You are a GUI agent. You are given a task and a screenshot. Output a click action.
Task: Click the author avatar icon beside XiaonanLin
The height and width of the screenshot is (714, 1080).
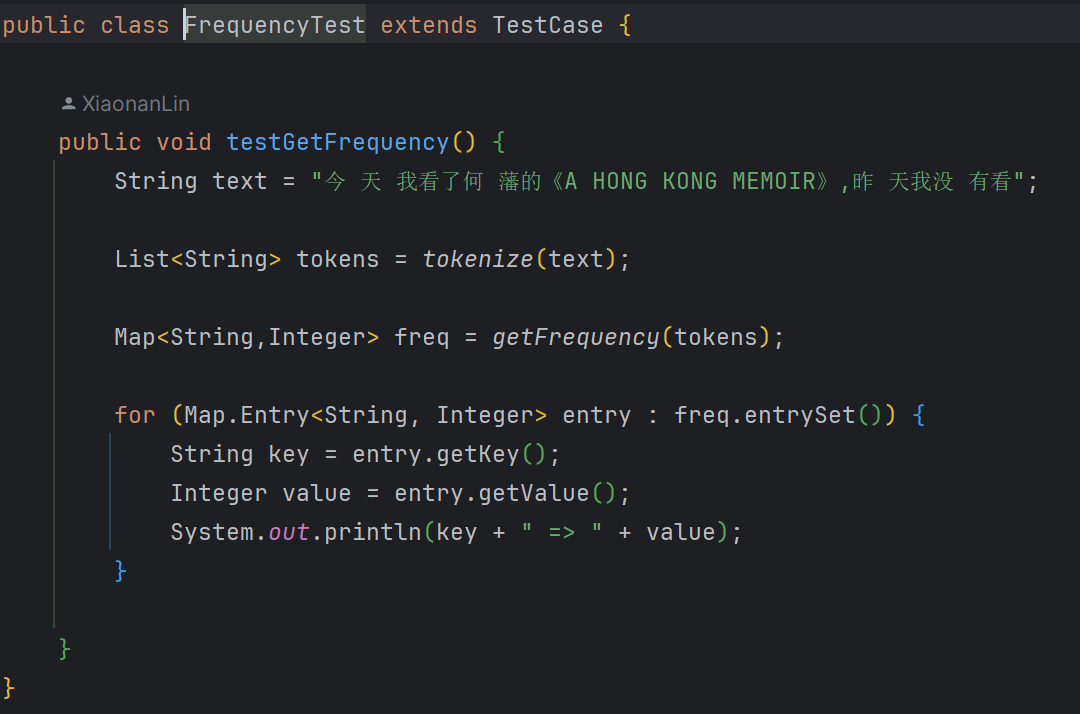[x=68, y=104]
